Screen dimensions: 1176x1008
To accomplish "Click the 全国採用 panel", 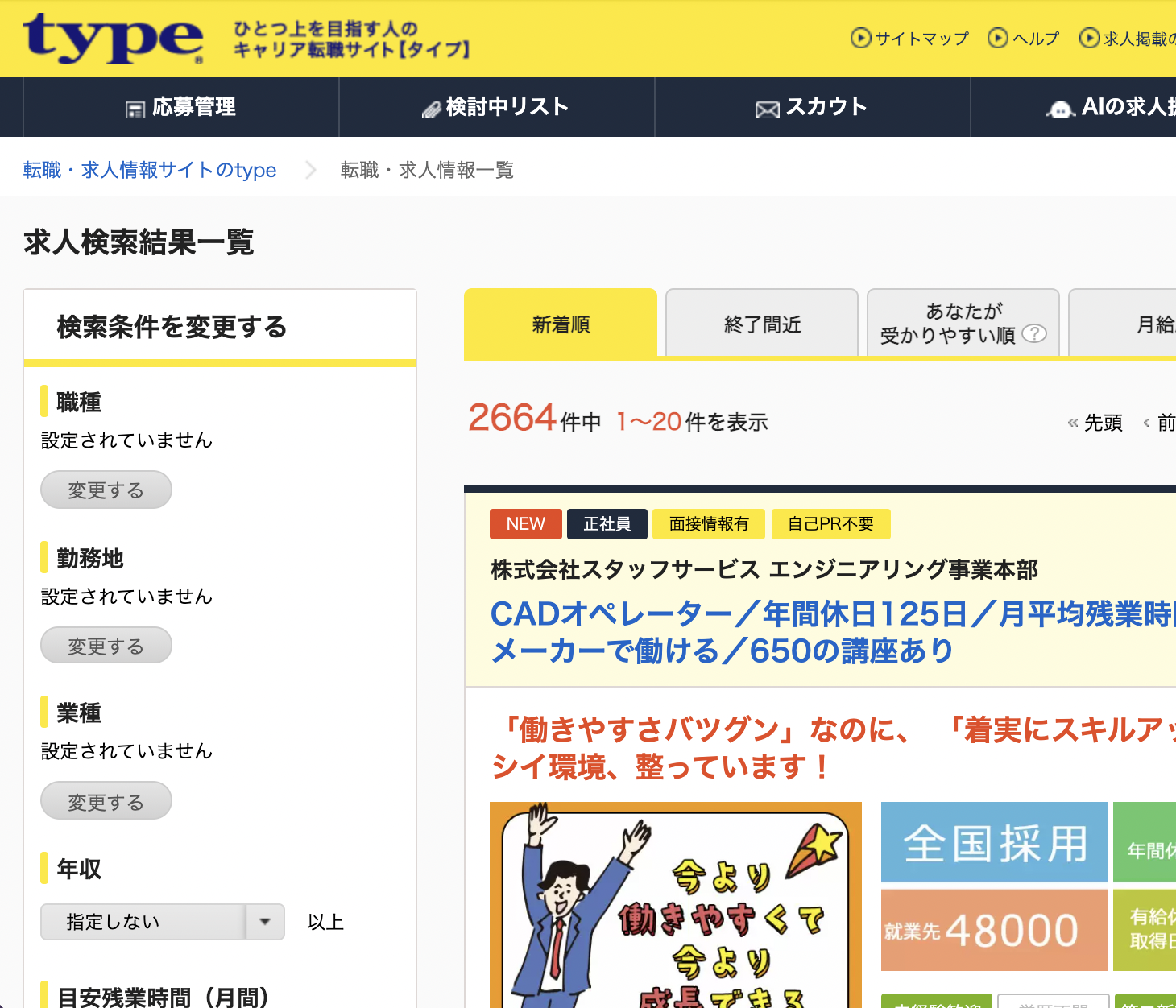I will point(995,842).
